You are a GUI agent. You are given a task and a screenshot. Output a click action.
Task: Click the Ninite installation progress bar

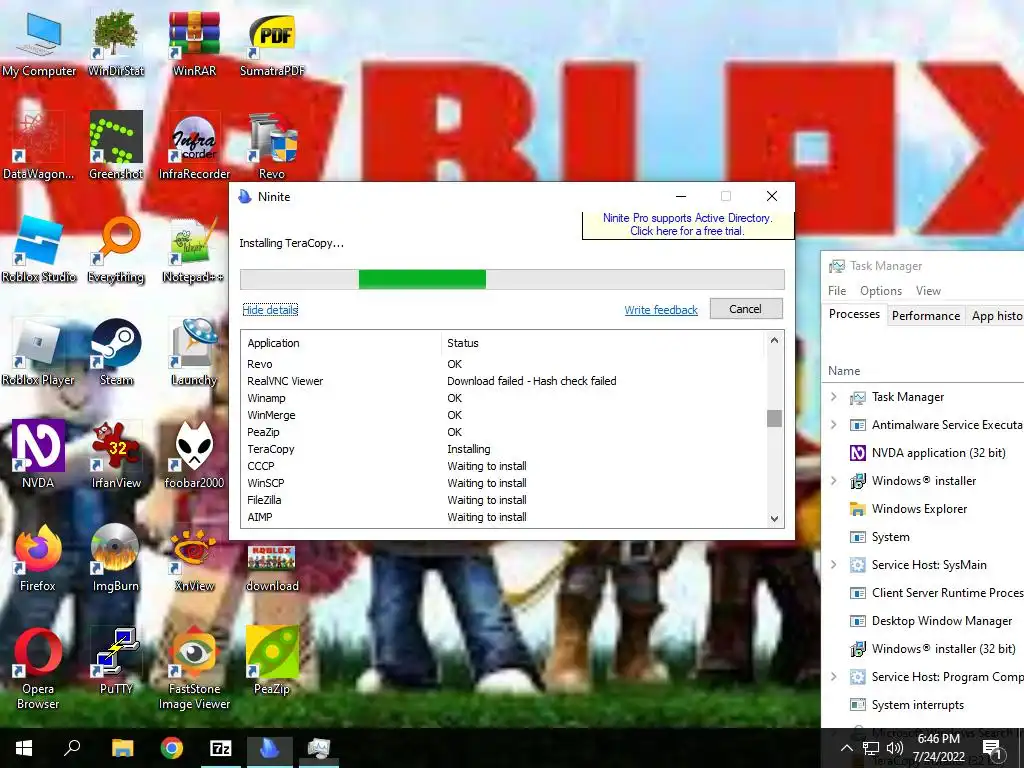[x=512, y=279]
